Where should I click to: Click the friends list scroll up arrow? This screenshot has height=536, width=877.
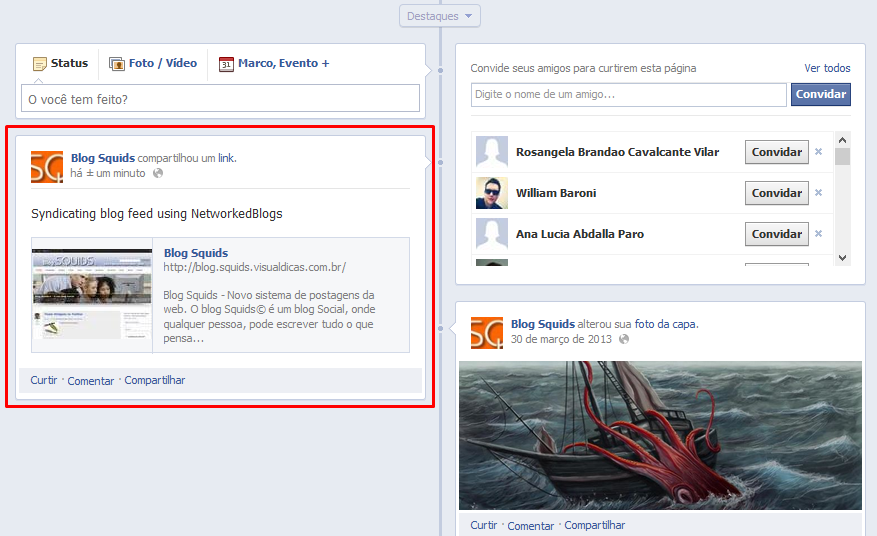[x=842, y=140]
